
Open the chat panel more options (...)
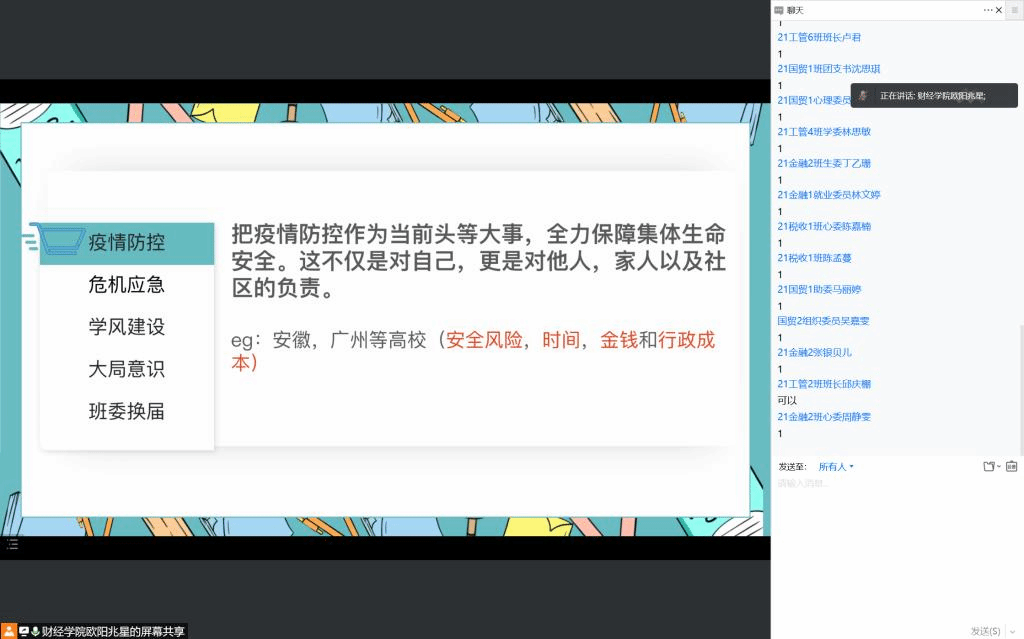pyautogui.click(x=987, y=10)
